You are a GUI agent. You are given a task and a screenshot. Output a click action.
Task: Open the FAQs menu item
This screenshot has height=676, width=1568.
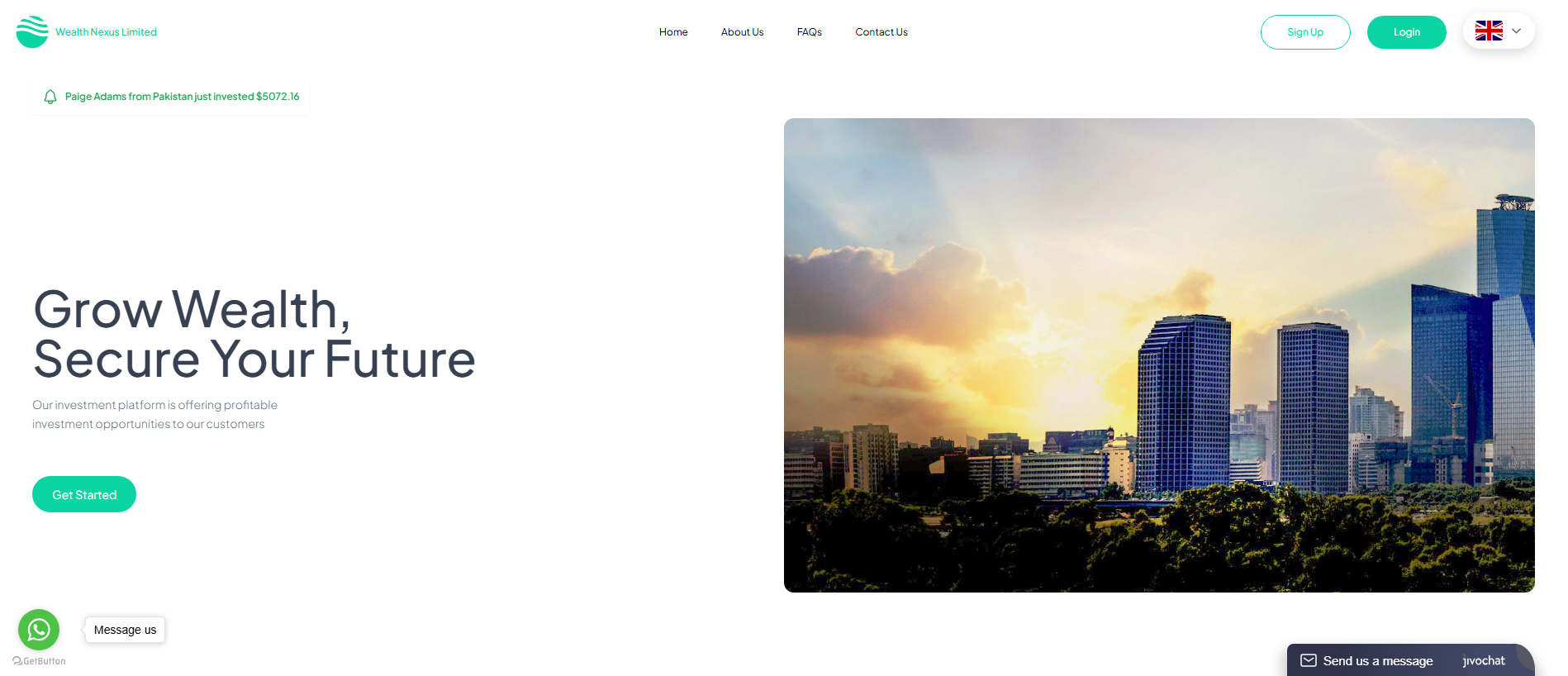click(x=810, y=32)
